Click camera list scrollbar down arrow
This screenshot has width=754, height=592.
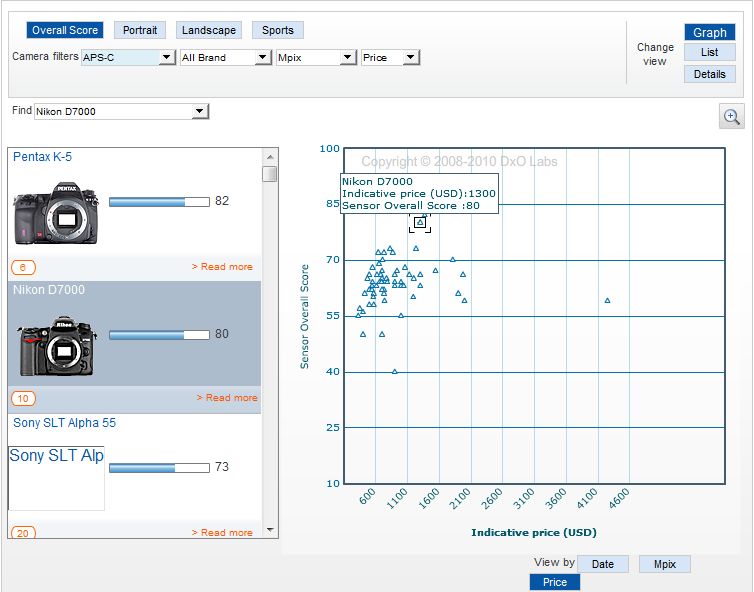(270, 530)
